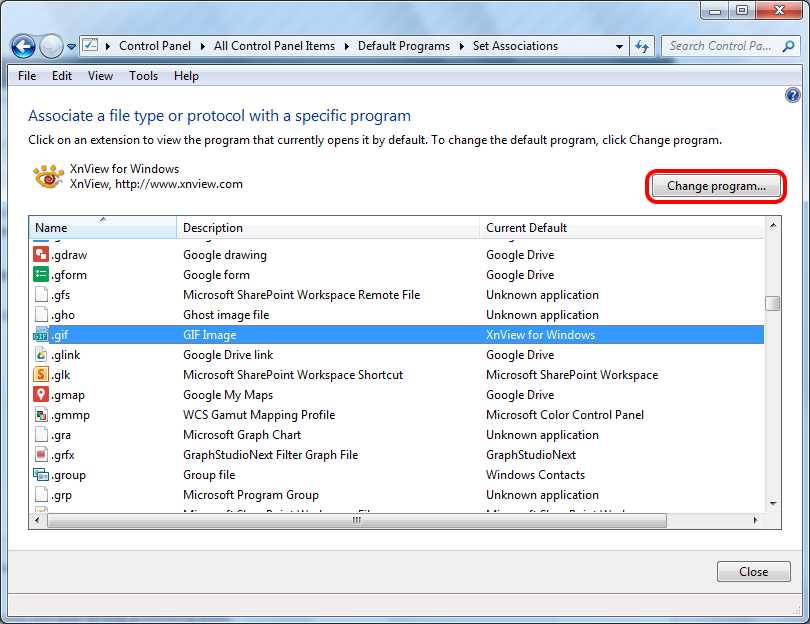This screenshot has height=624, width=810.
Task: Click the vertical scrollbar up arrow
Action: click(772, 225)
